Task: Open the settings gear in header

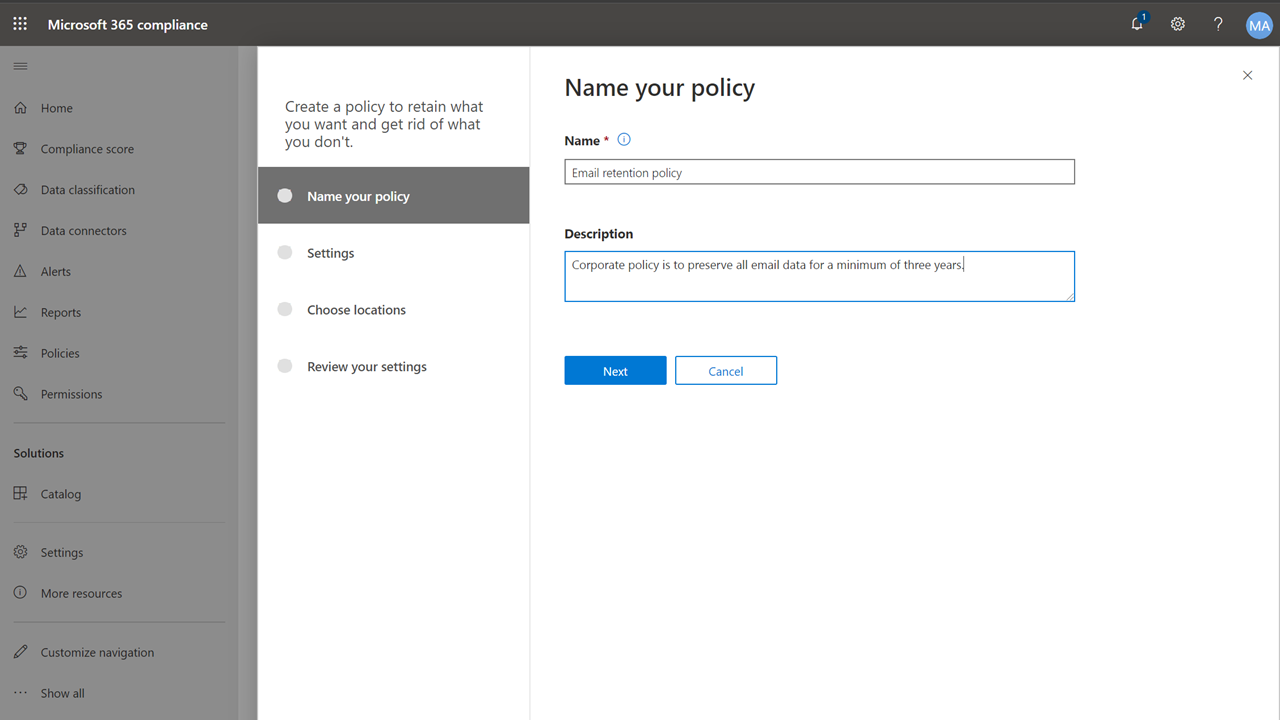Action: click(1178, 24)
